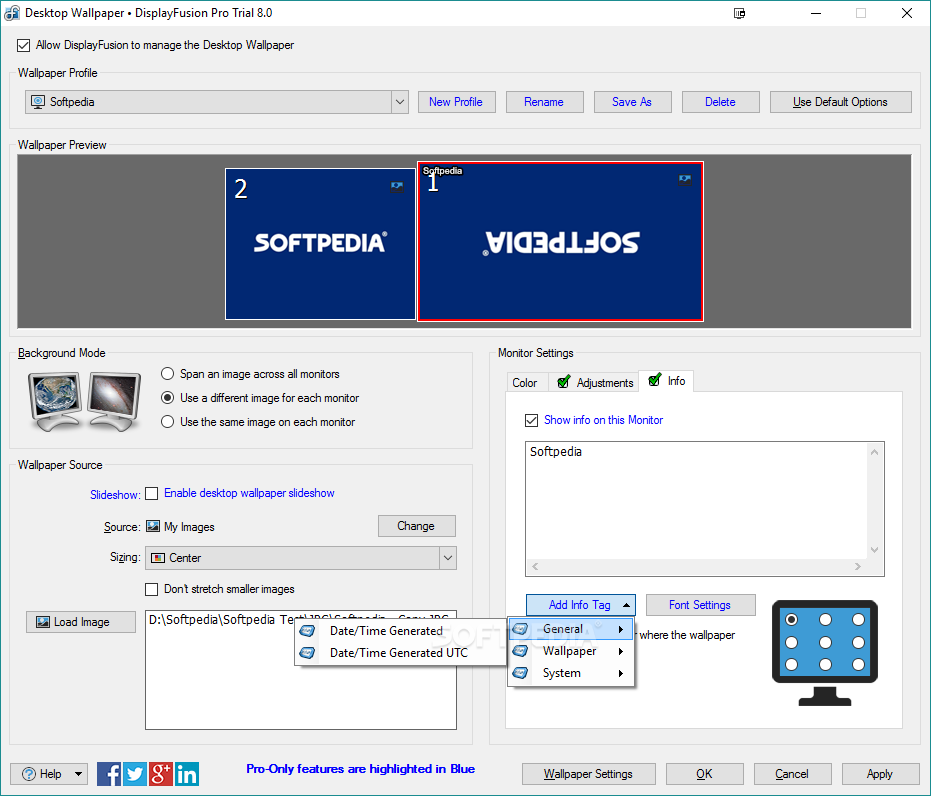
Task: Switch to the Info tab
Action: click(x=667, y=381)
